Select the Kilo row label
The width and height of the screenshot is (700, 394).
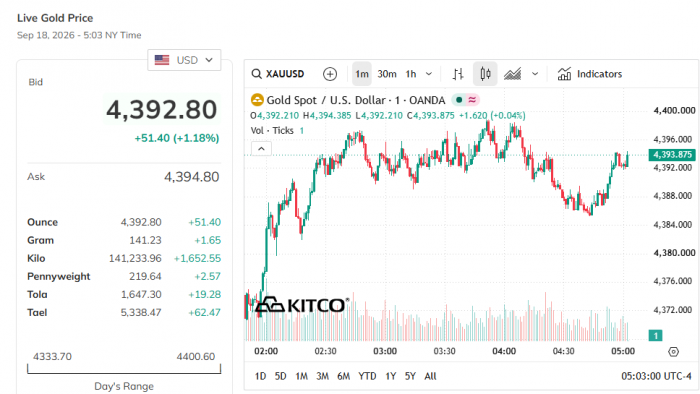coord(36,258)
